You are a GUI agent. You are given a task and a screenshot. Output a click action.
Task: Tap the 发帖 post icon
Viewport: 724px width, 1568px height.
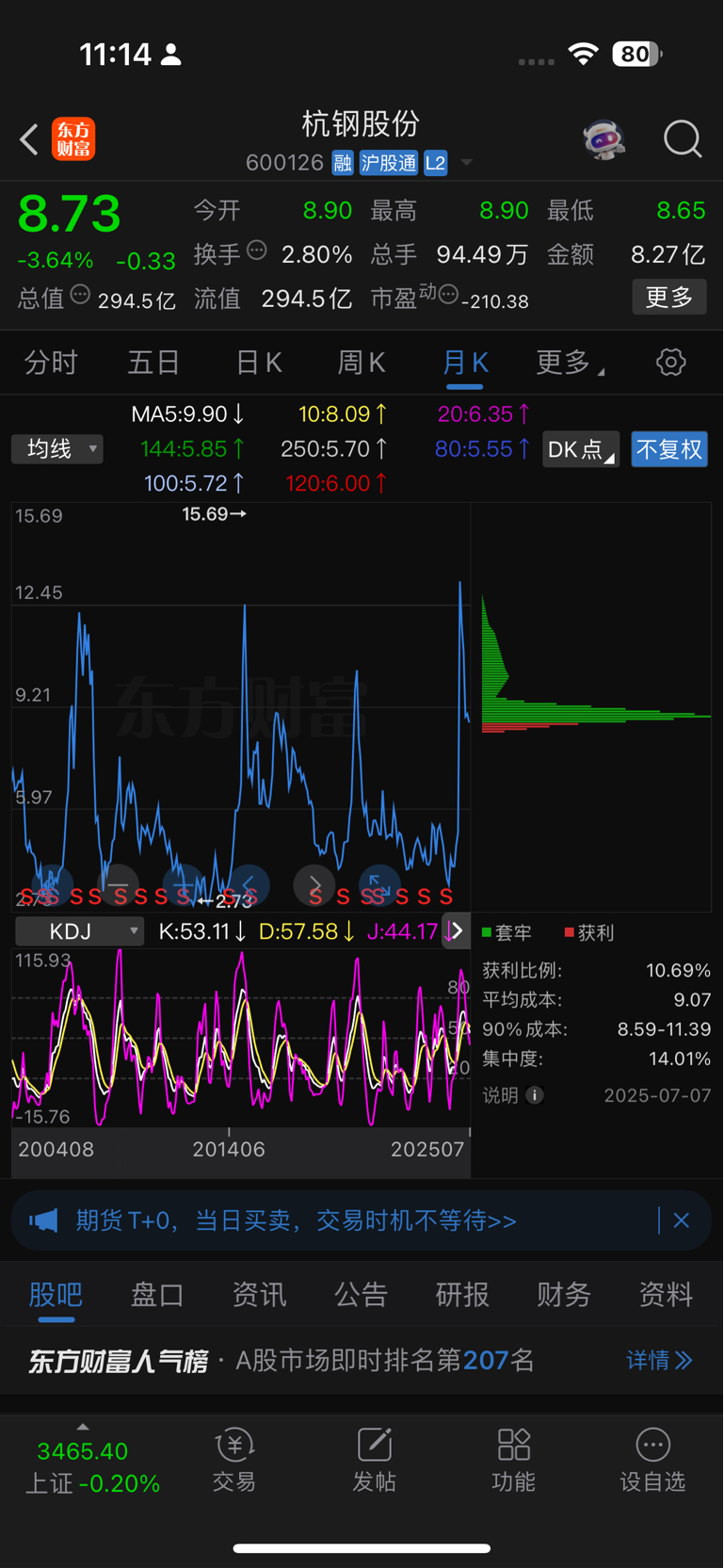click(374, 1460)
